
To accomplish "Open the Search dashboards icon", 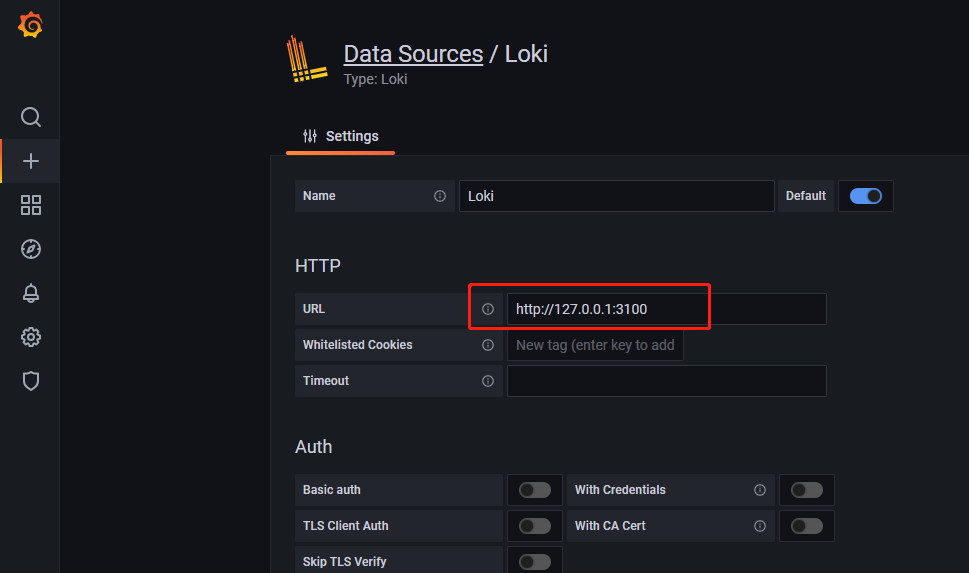I will 30,117.
